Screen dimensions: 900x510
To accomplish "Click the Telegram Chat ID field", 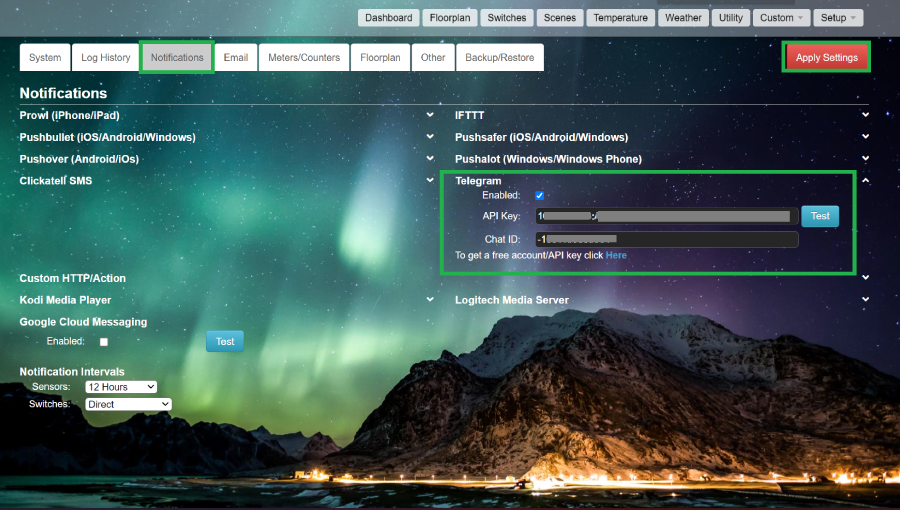I will click(x=665, y=240).
